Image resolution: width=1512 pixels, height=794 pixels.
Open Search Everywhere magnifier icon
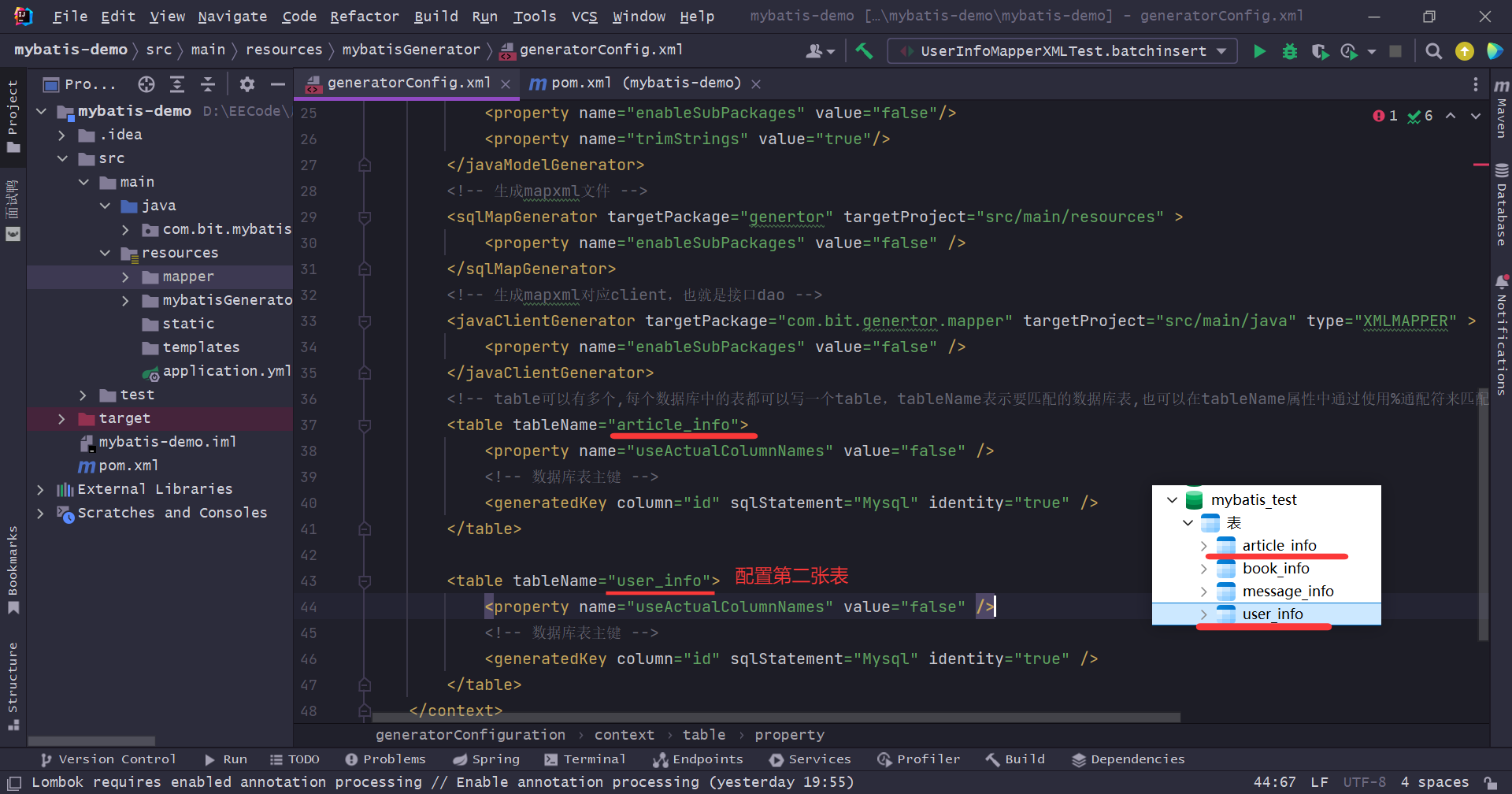1433,51
